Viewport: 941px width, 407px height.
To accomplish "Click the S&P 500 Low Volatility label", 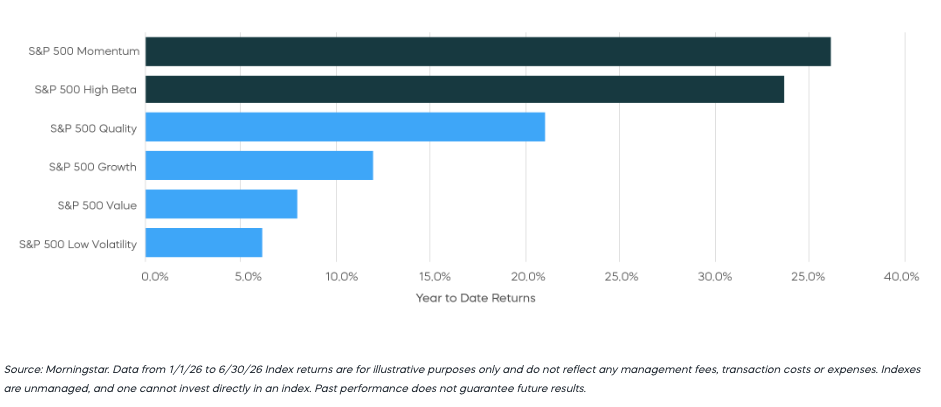I will click(78, 244).
